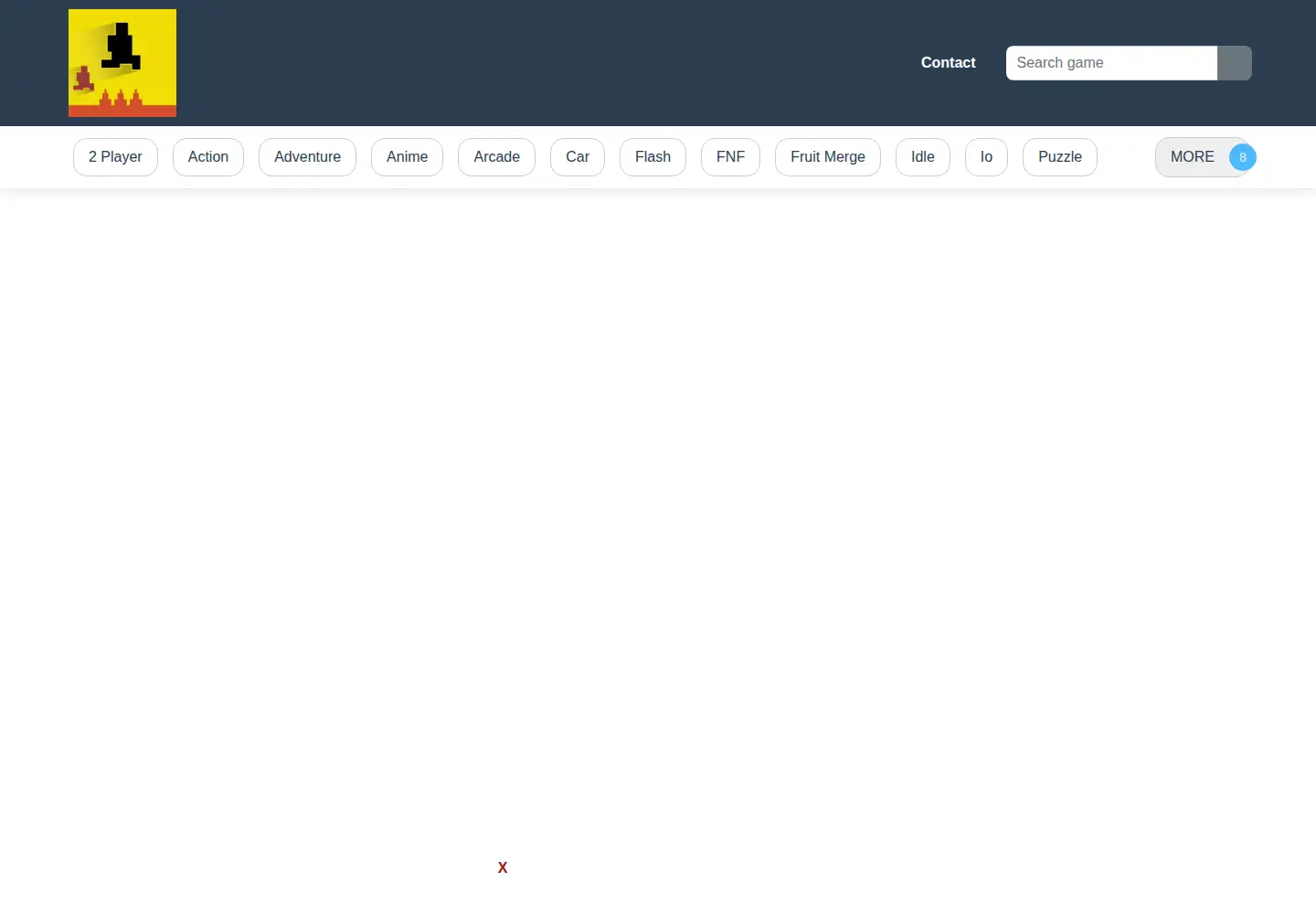Viewport: 1316px width, 914px height.
Task: Browse the Action category
Action: (208, 157)
